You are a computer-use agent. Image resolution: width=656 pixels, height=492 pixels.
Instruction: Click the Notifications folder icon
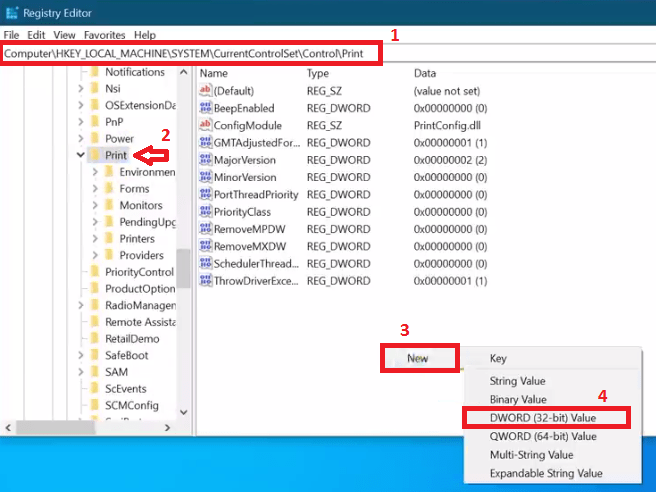[x=95, y=72]
